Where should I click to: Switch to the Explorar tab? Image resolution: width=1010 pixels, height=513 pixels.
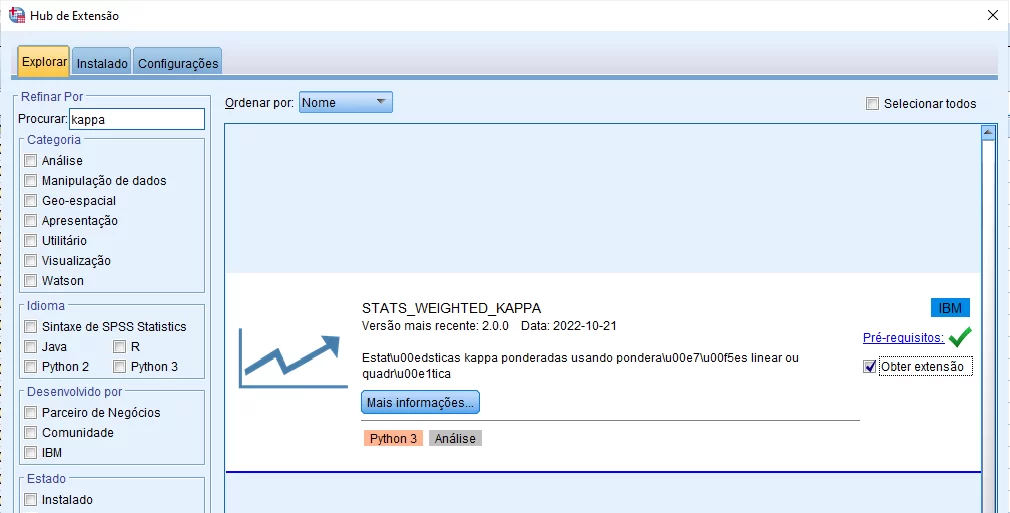point(44,62)
